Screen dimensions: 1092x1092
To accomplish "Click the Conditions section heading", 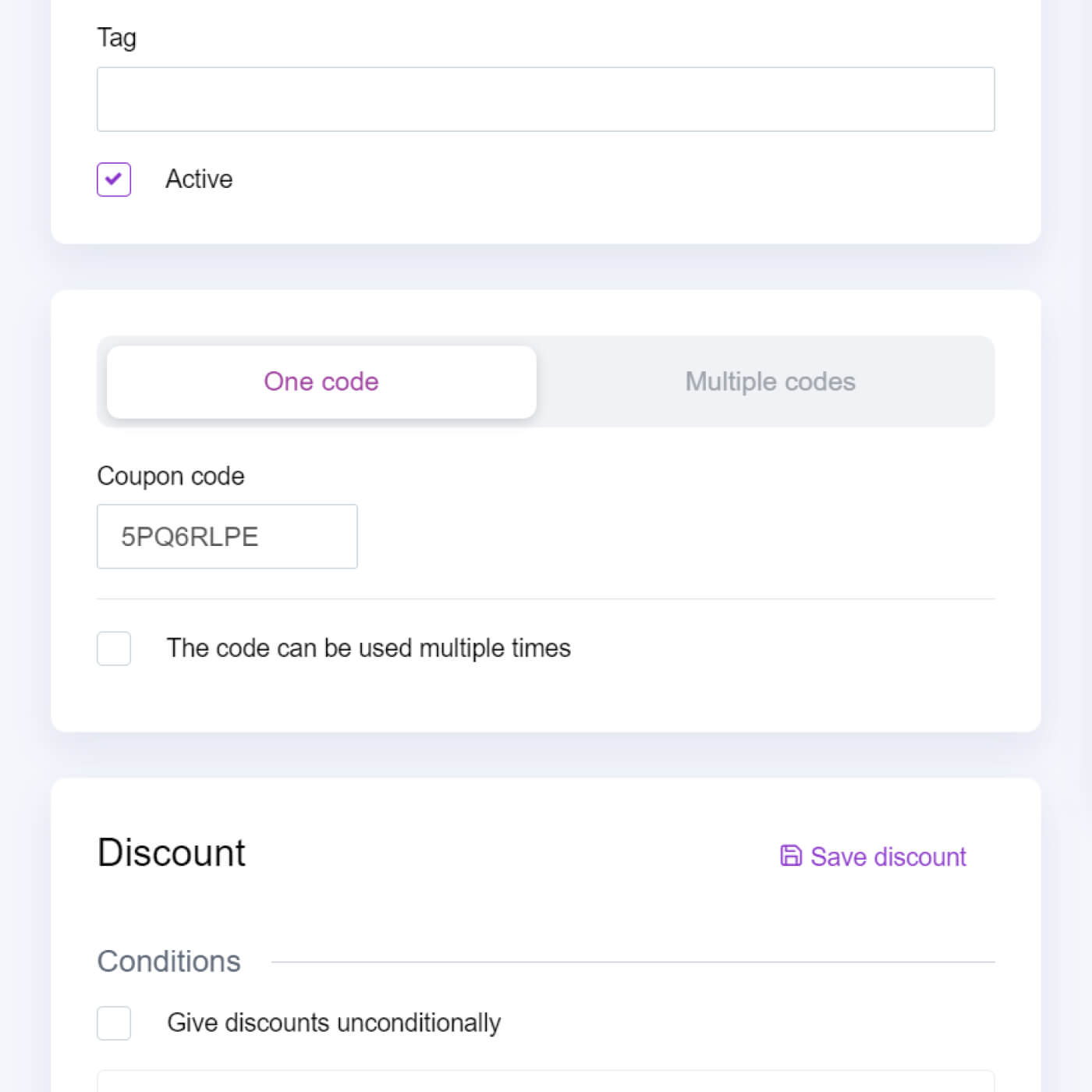I will [168, 962].
